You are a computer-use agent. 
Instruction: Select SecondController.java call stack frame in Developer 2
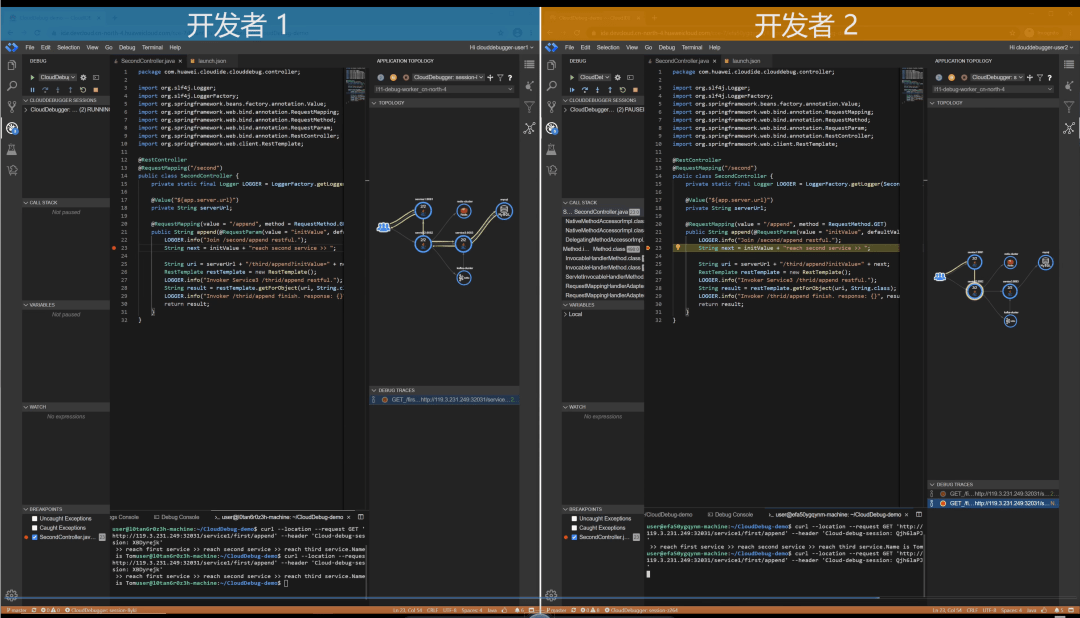(x=602, y=212)
